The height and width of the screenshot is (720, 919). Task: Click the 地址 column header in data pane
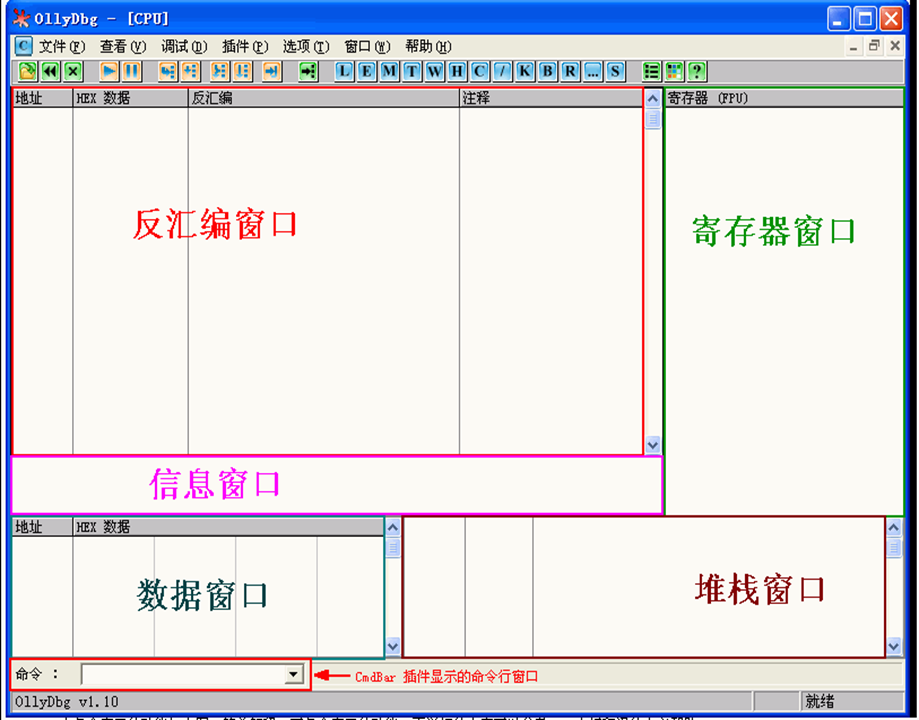tap(43, 527)
